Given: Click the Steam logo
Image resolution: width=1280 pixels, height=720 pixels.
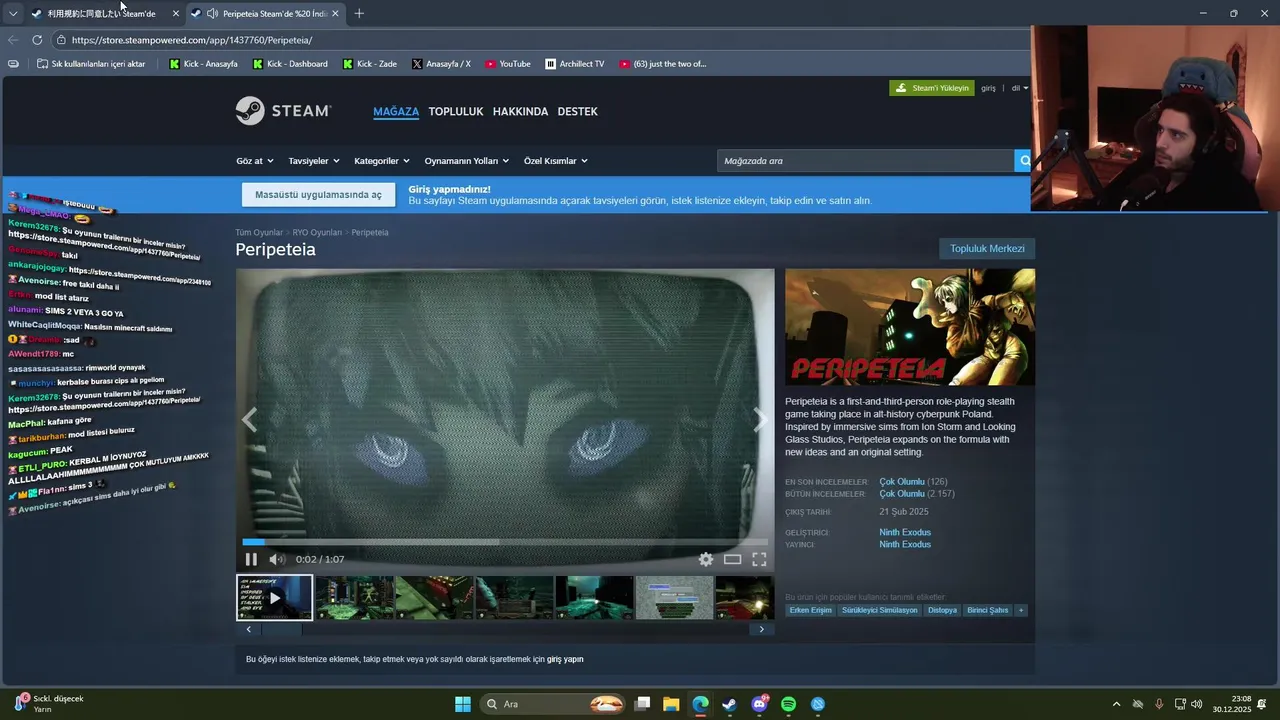Looking at the screenshot, I should 283,111.
